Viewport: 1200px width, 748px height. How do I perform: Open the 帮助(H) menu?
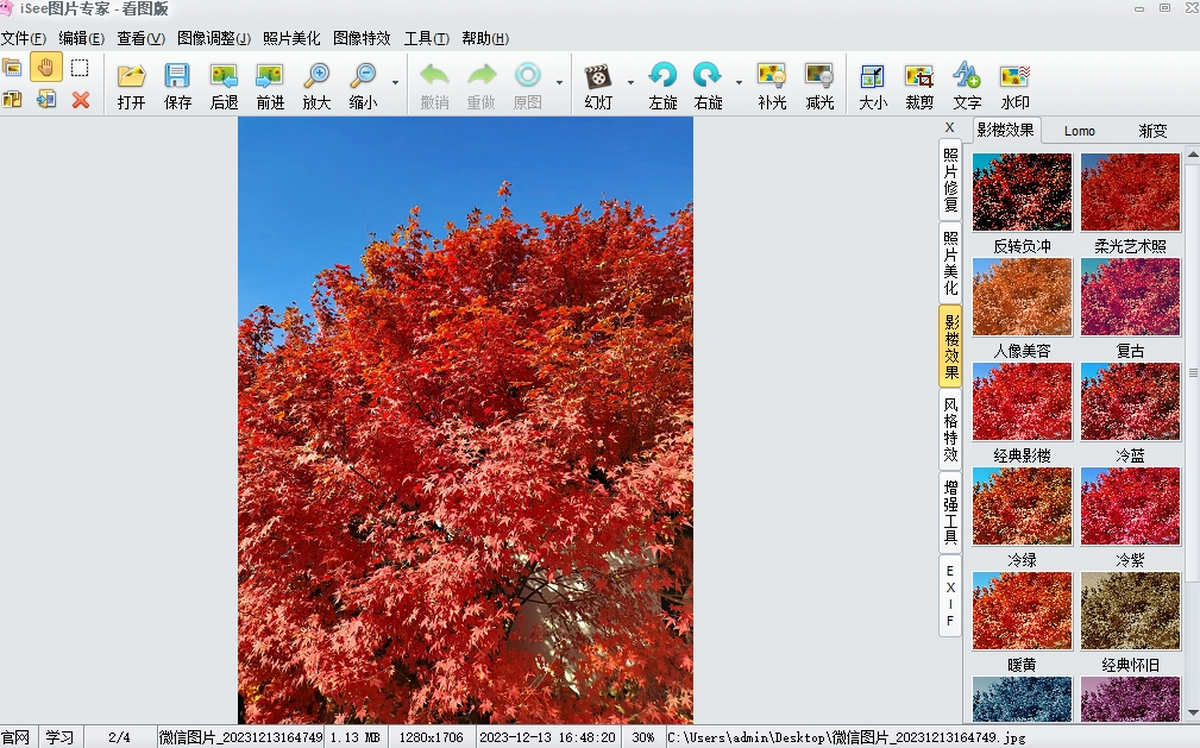coord(486,39)
